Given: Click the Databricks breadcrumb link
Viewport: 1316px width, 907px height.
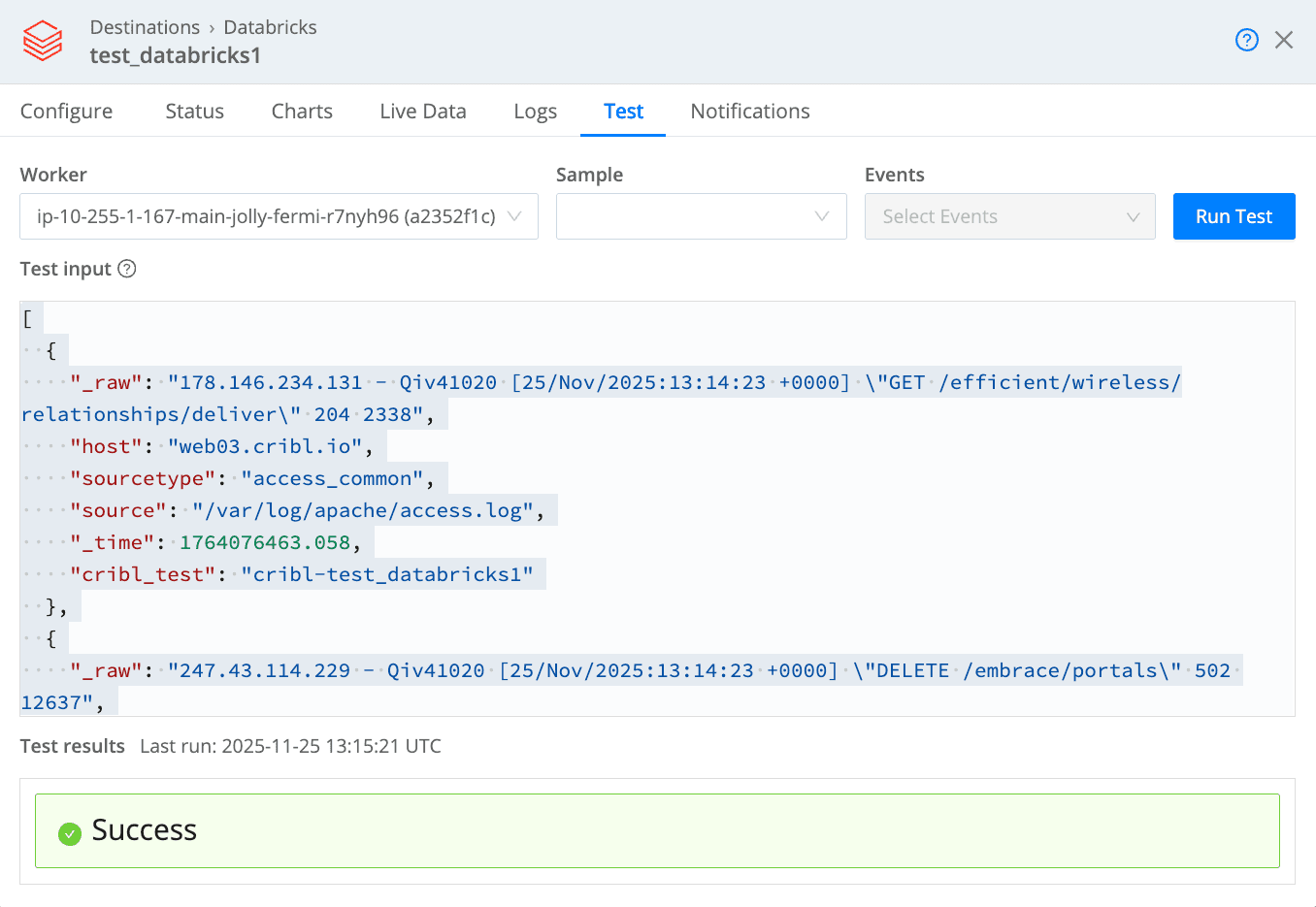Looking at the screenshot, I should [x=270, y=27].
